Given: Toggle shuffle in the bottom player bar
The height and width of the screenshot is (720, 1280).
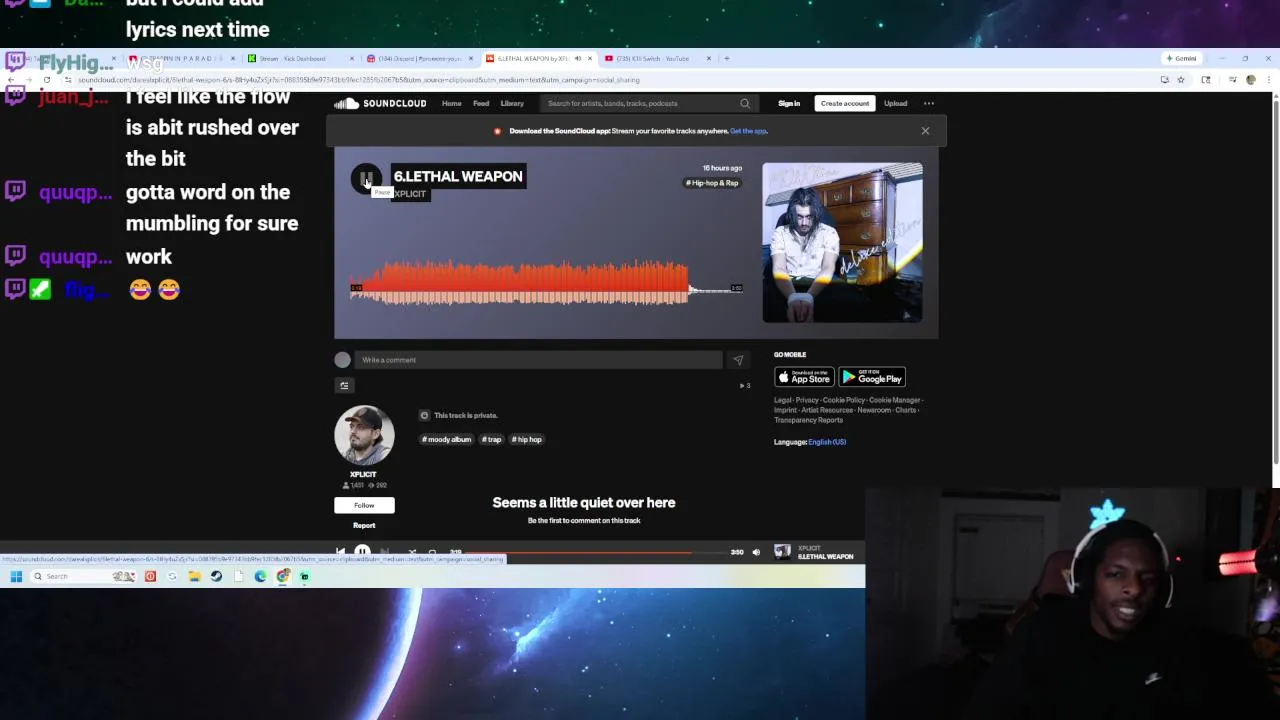Looking at the screenshot, I should 412,552.
